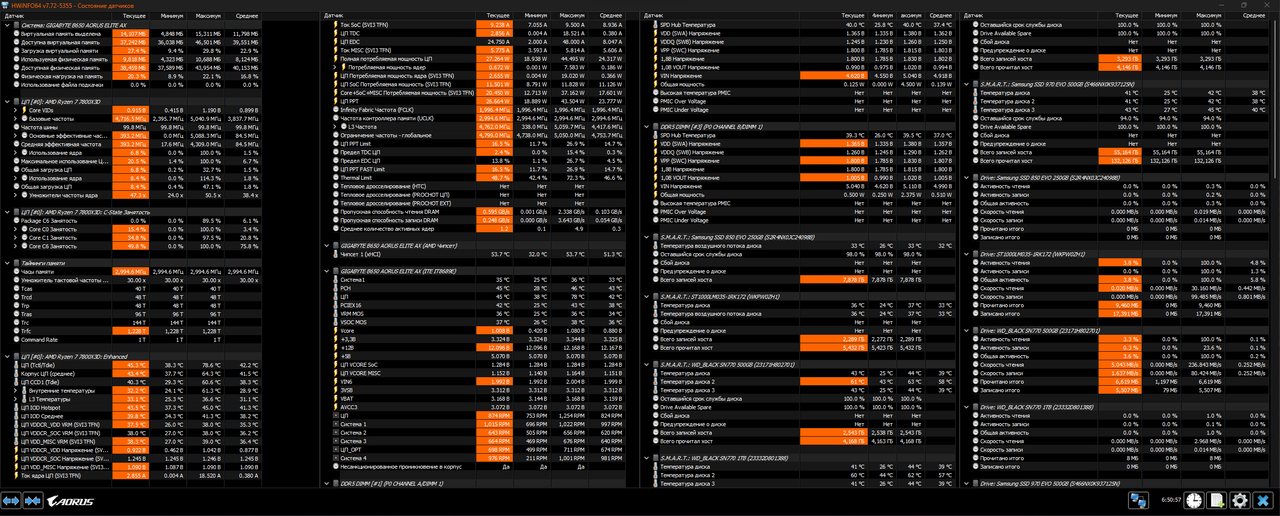Click the thermometer icon beside PCIEX16
The width and height of the screenshot is (1280, 516).
click(x=335, y=305)
